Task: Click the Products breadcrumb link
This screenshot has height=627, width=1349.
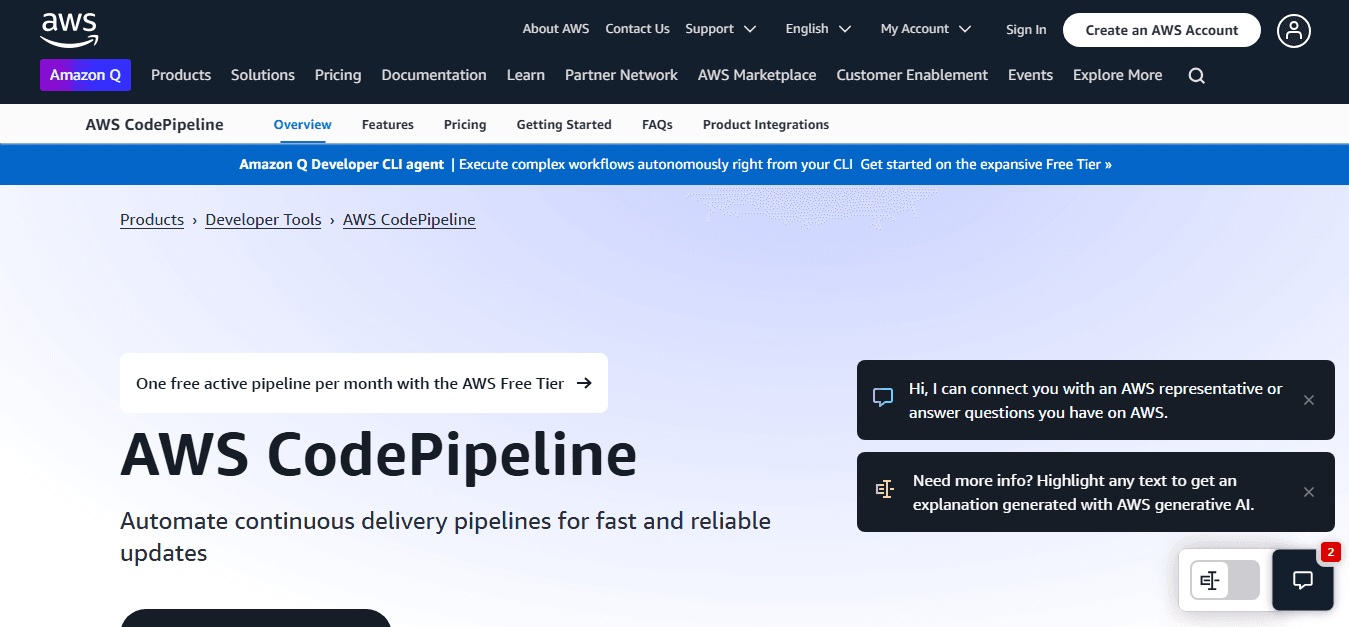Action: click(152, 220)
